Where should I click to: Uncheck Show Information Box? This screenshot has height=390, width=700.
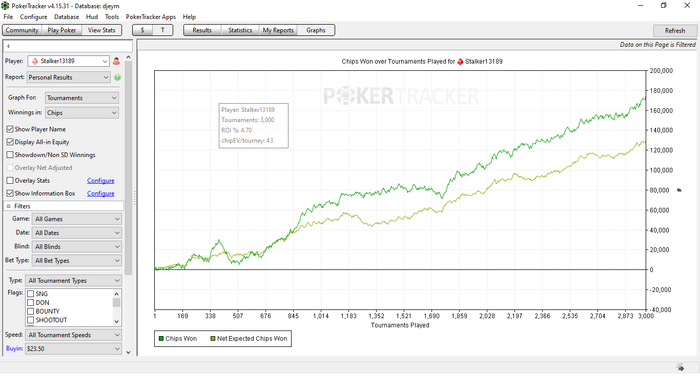10,193
